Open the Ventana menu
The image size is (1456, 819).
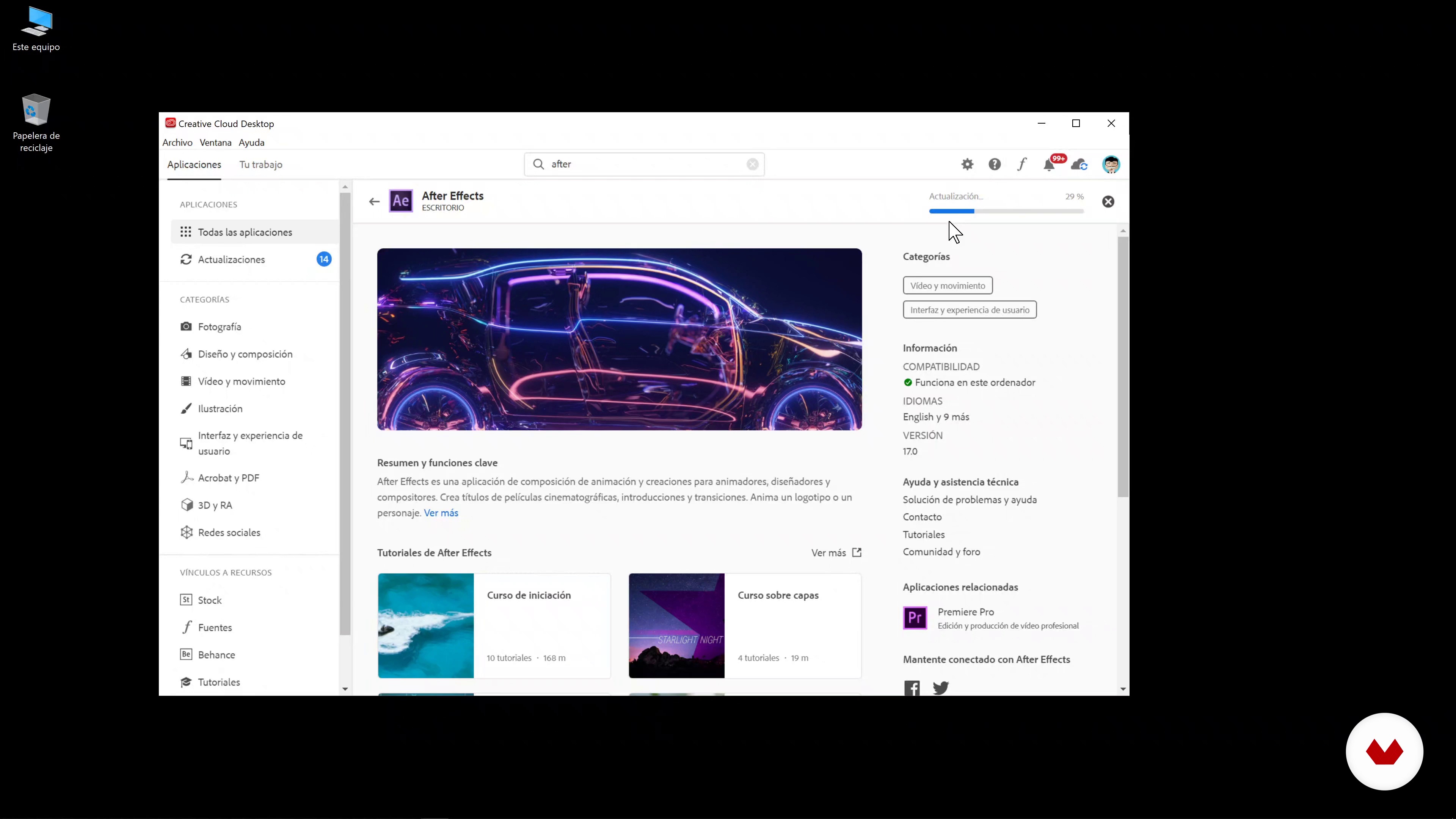215,143
